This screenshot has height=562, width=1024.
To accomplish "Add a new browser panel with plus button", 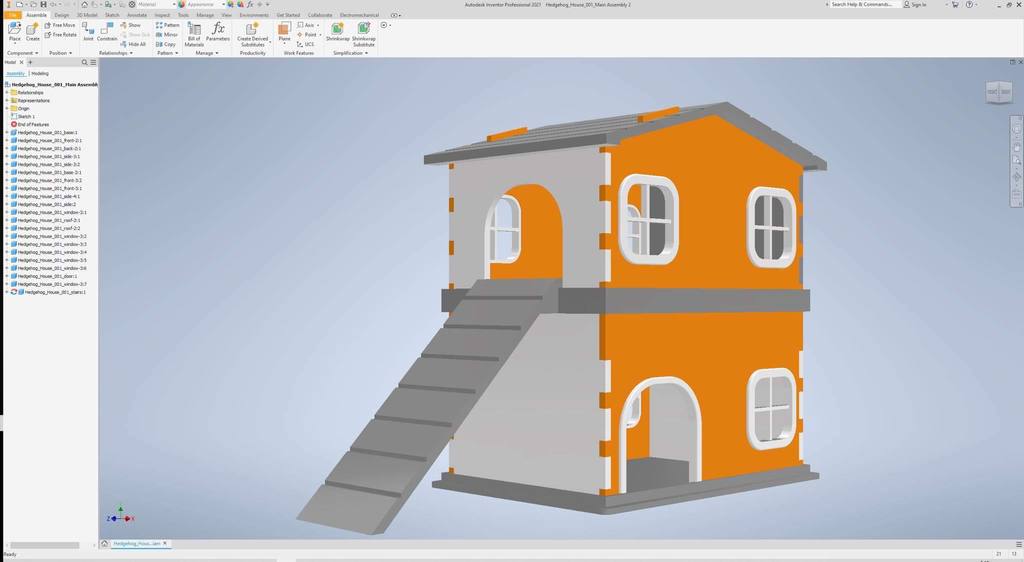I will [x=30, y=63].
